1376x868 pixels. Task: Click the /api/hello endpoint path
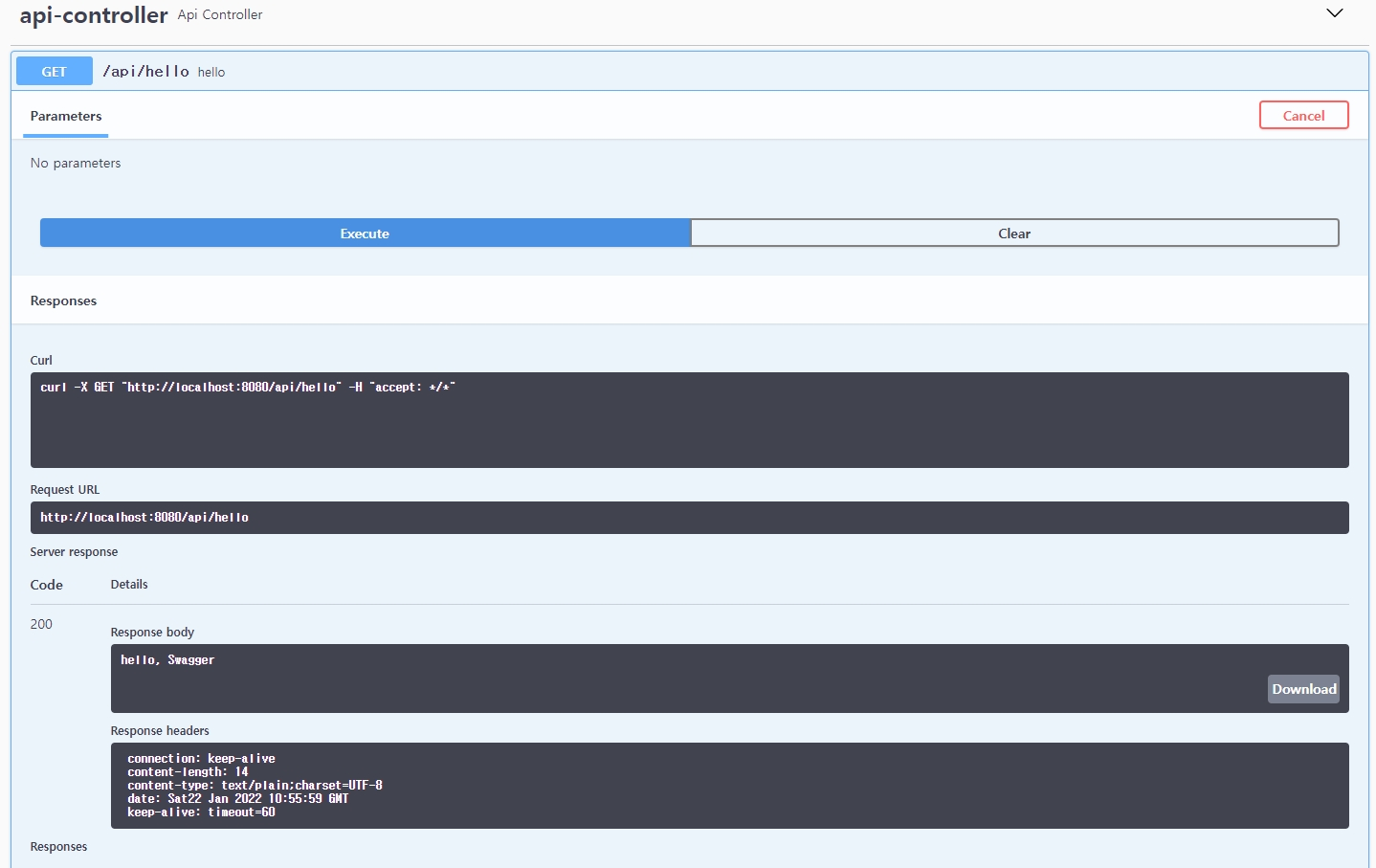coord(146,72)
